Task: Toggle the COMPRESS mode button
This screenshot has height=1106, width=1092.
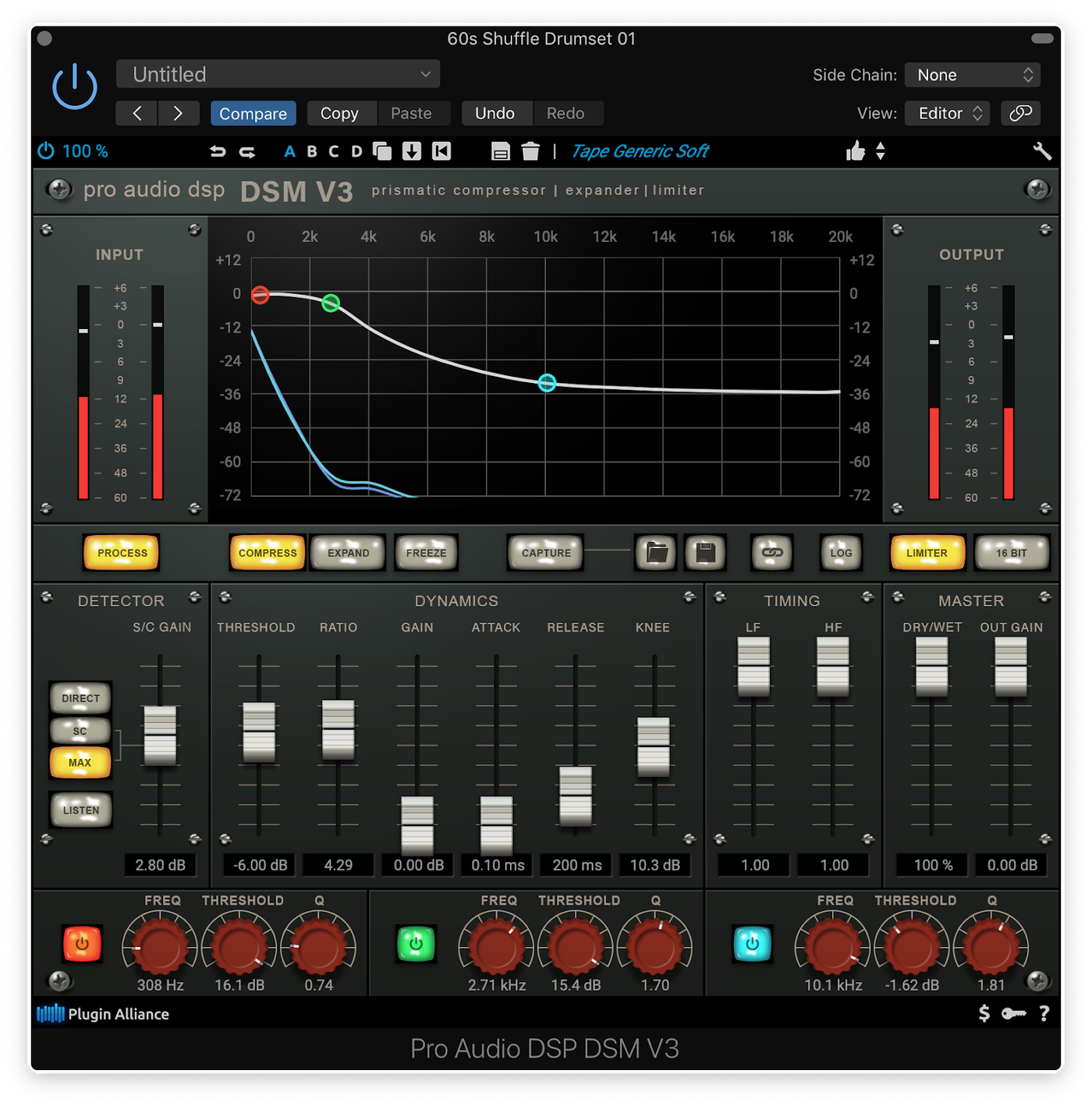Action: [x=268, y=553]
